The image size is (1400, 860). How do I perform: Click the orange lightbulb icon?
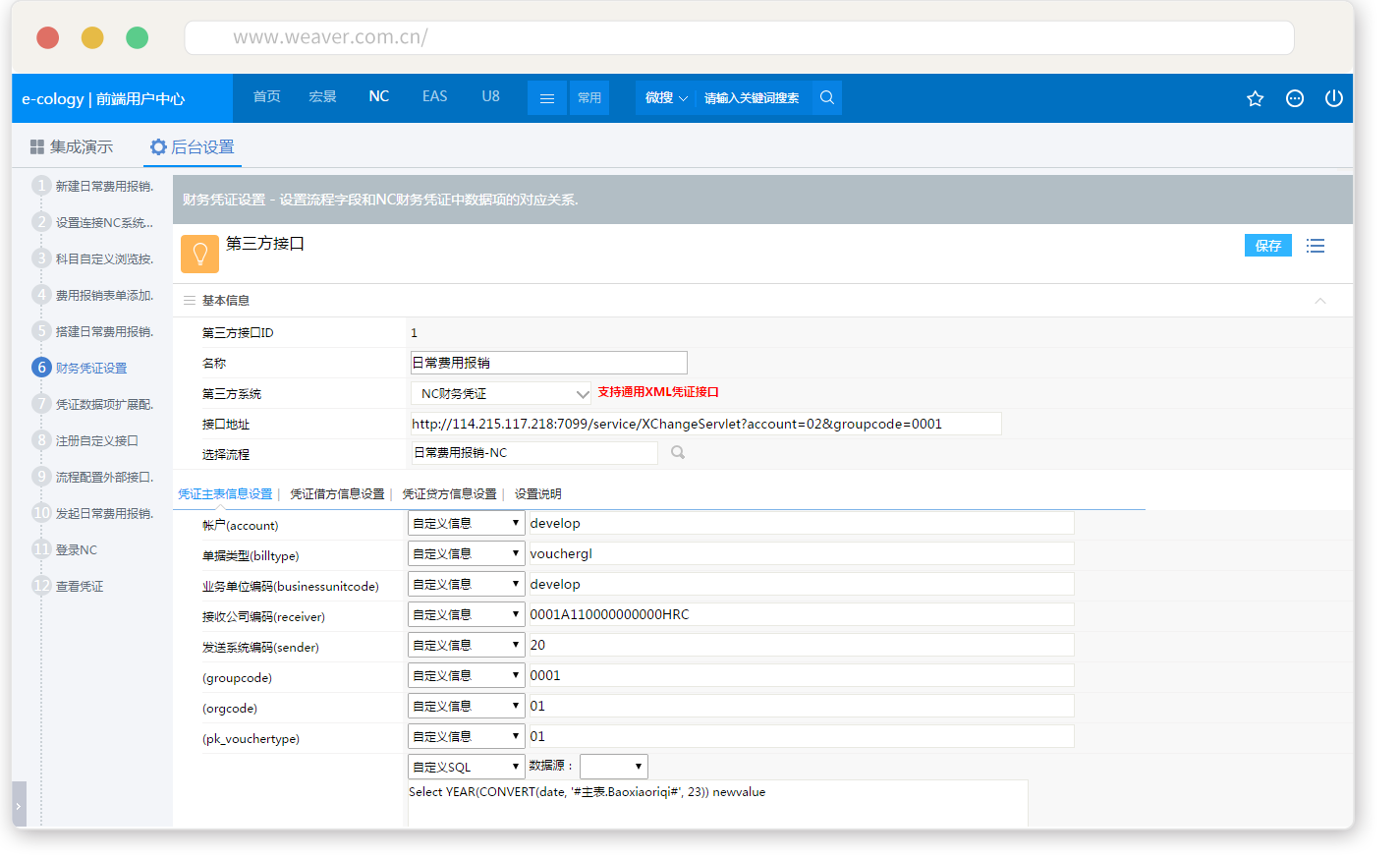point(199,254)
